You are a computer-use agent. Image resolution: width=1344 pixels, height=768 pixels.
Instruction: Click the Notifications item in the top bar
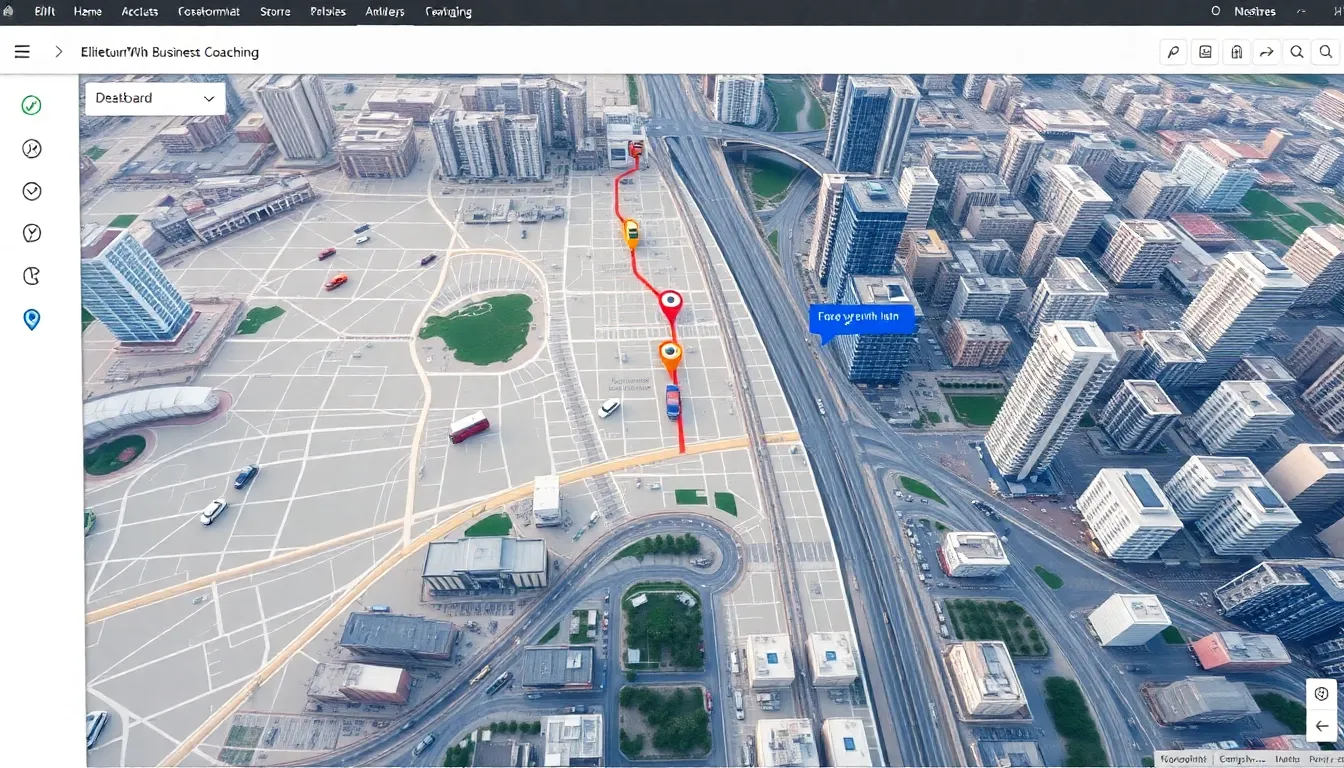(1255, 11)
